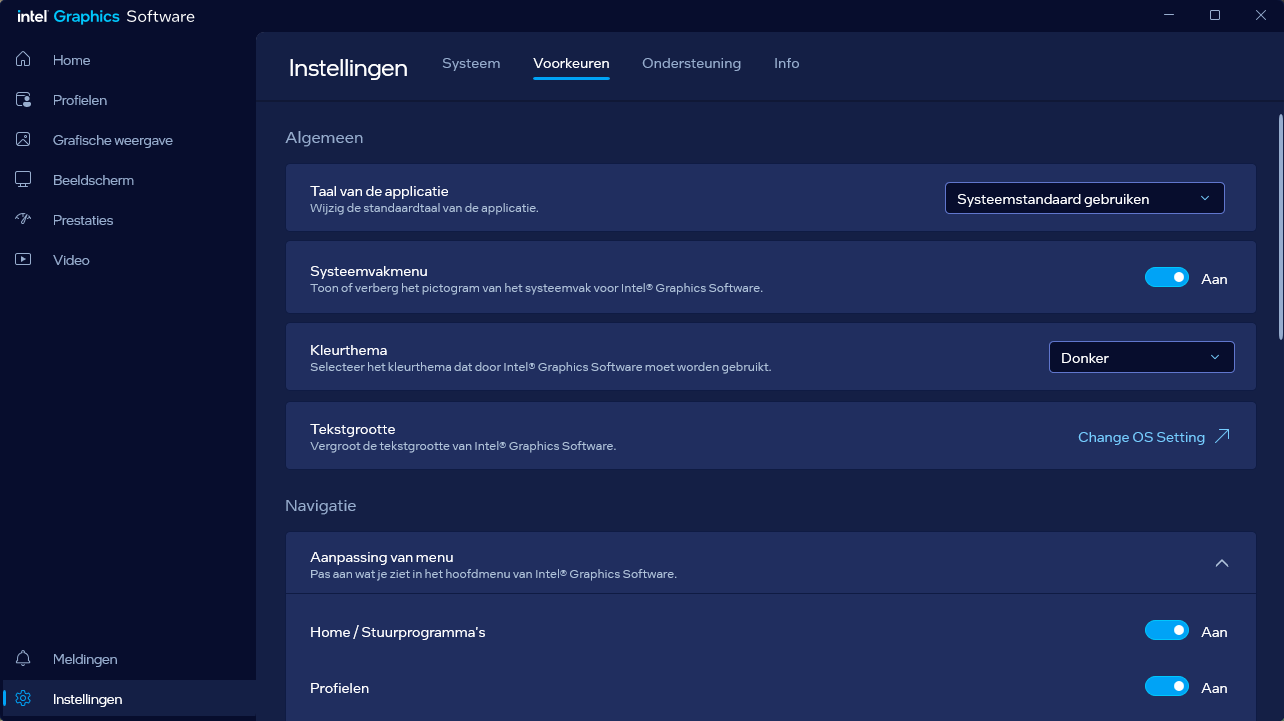
Task: Collapse the Aanpassing van menu section
Action: coord(1221,563)
